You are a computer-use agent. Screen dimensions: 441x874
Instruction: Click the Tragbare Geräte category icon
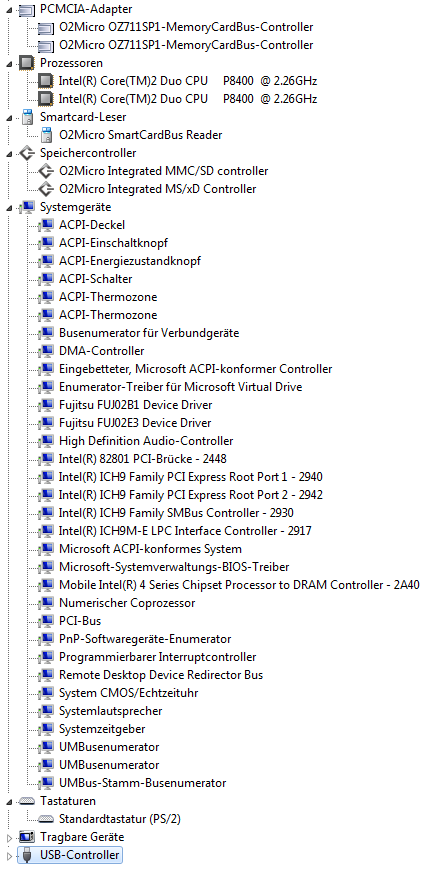tap(27, 837)
